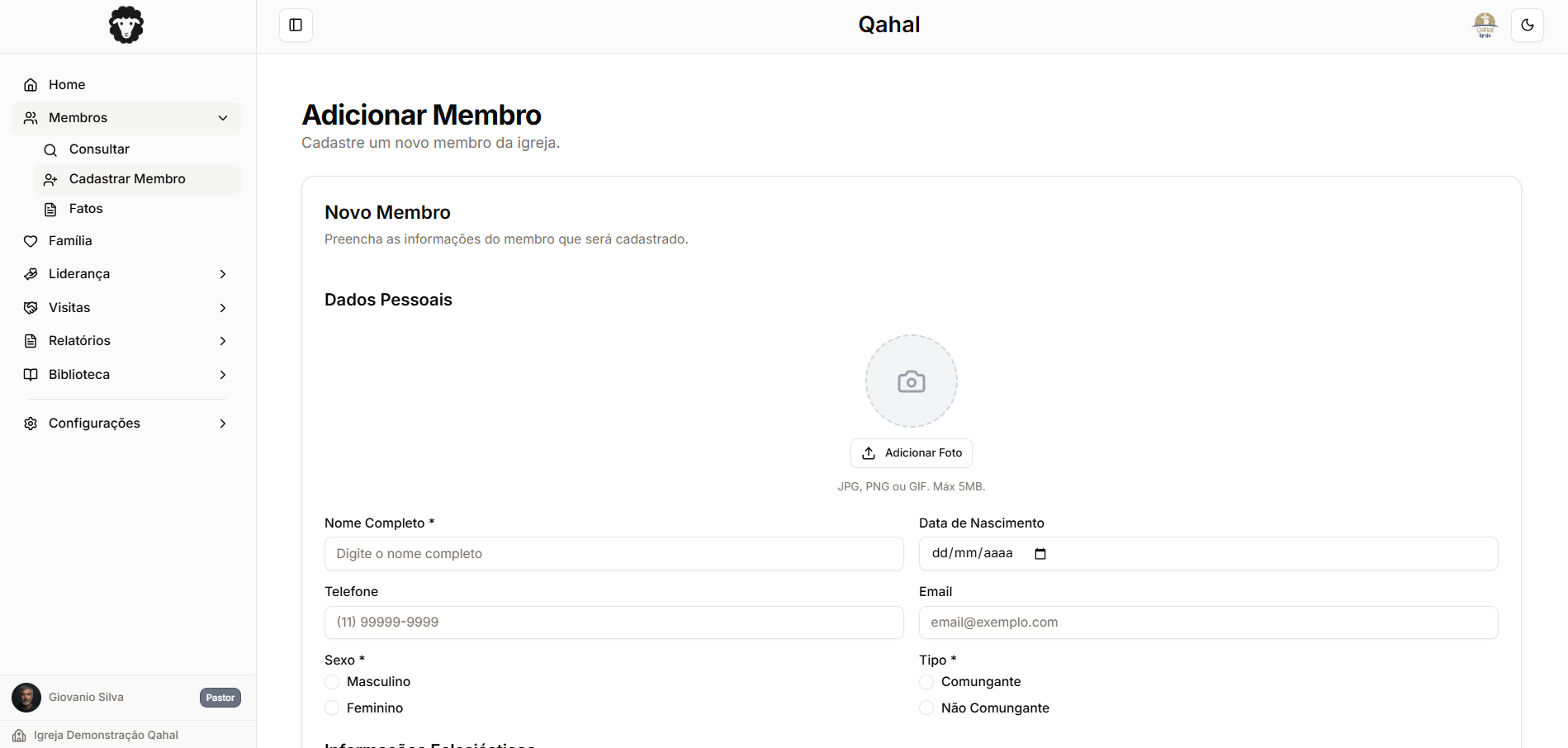Collapse the Membros section chevron
This screenshot has width=1568, height=748.
[x=223, y=118]
